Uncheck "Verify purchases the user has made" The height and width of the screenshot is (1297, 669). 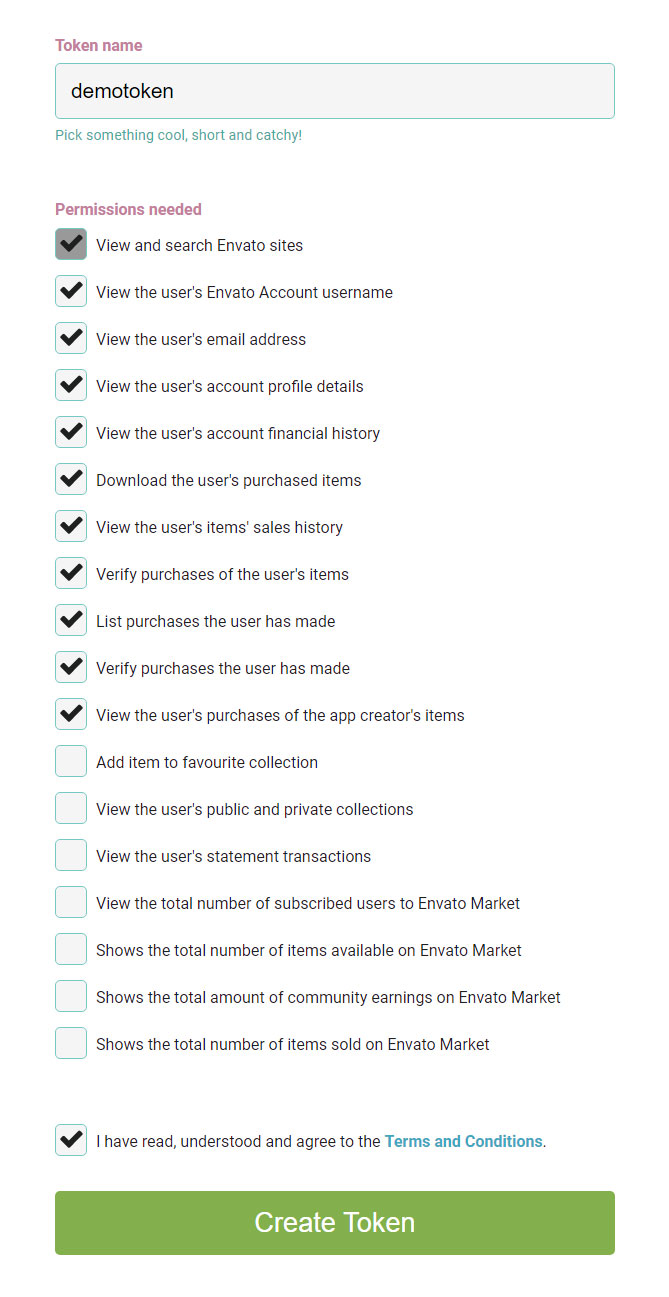pos(71,667)
